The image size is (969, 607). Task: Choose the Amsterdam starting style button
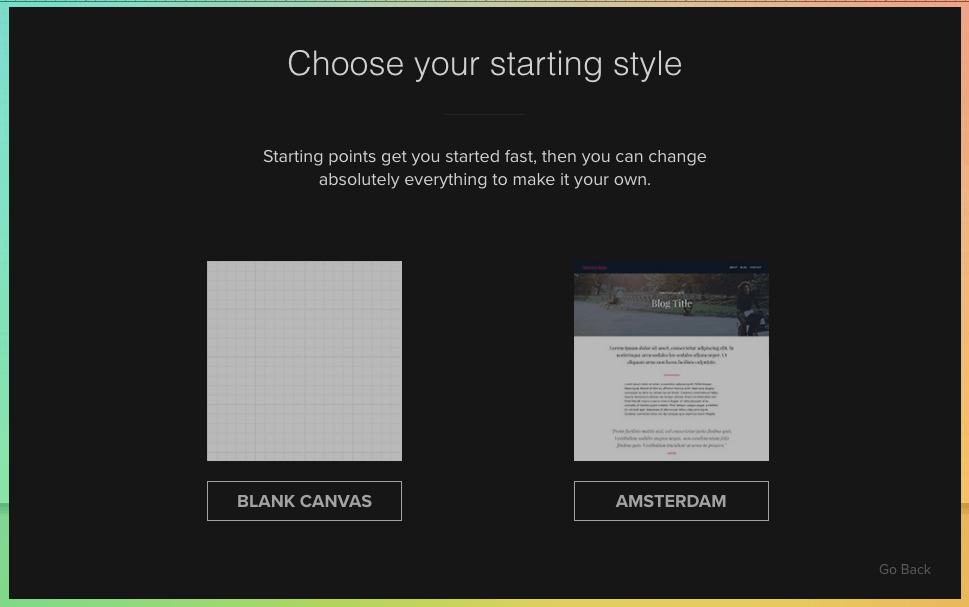pos(671,501)
